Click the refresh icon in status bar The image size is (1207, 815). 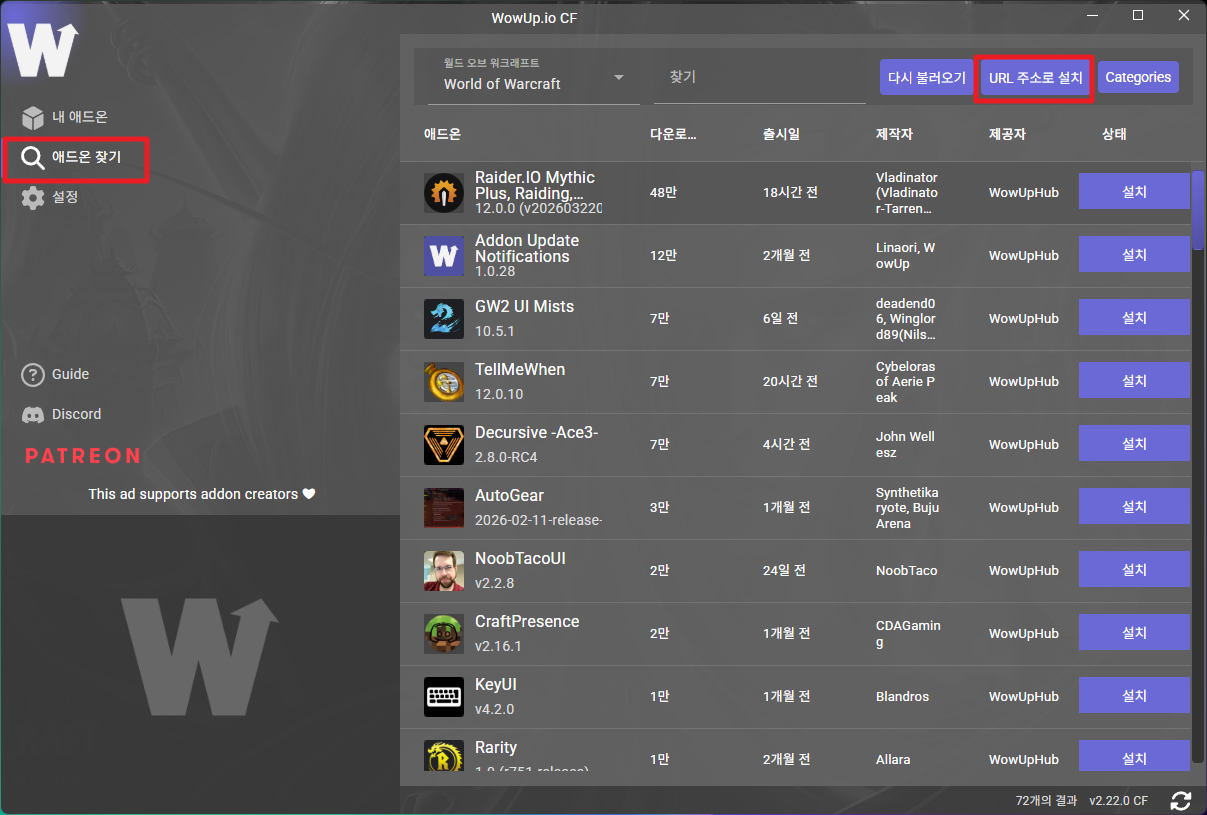tap(1181, 800)
